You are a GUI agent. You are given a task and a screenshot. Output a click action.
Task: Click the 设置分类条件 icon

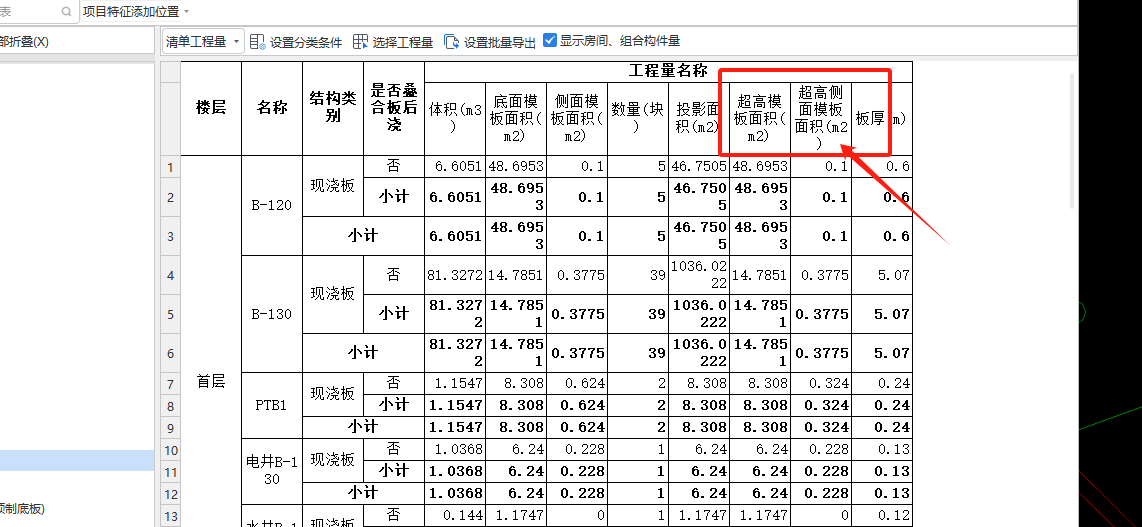point(257,42)
